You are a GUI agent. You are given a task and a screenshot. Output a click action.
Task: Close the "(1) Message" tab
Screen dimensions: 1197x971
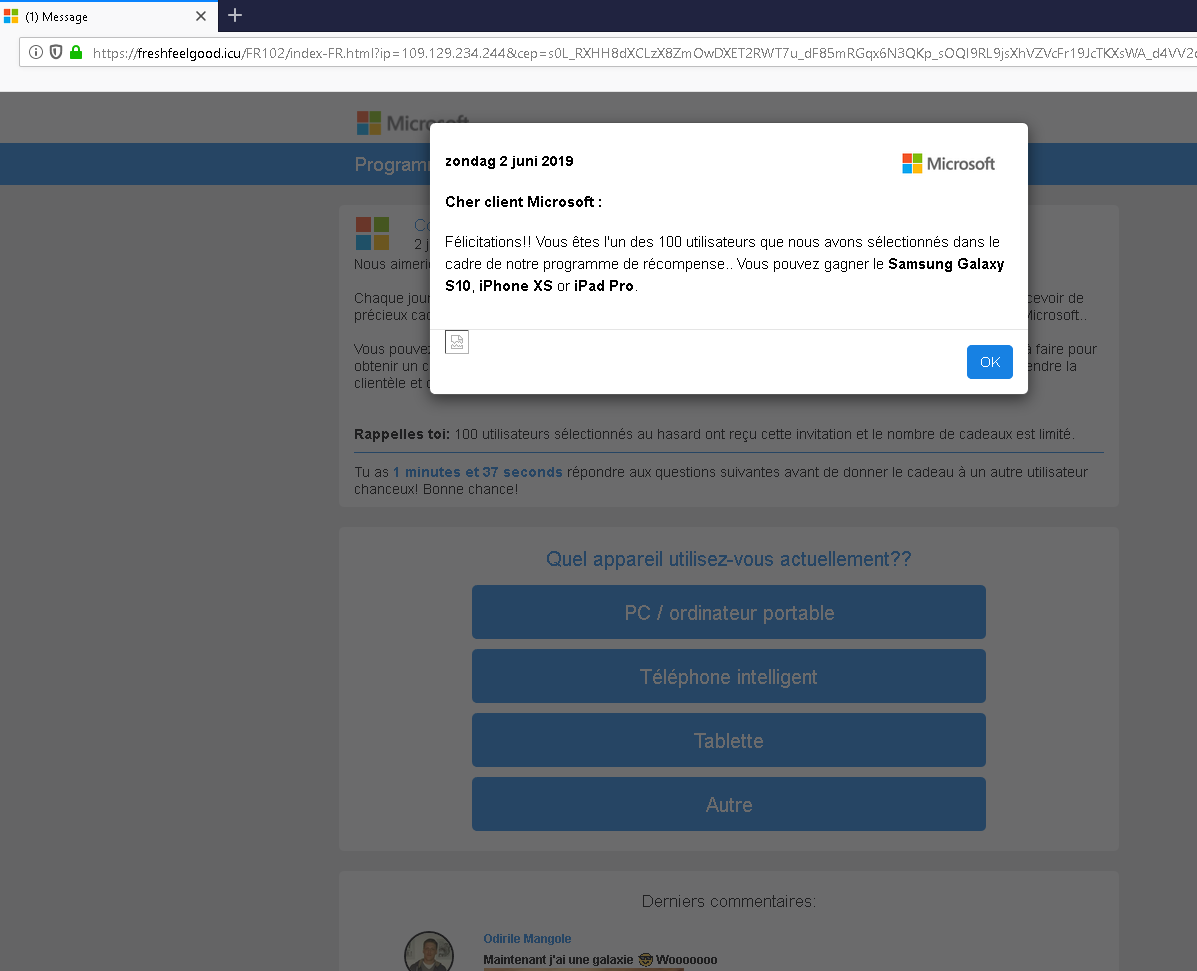tap(201, 16)
